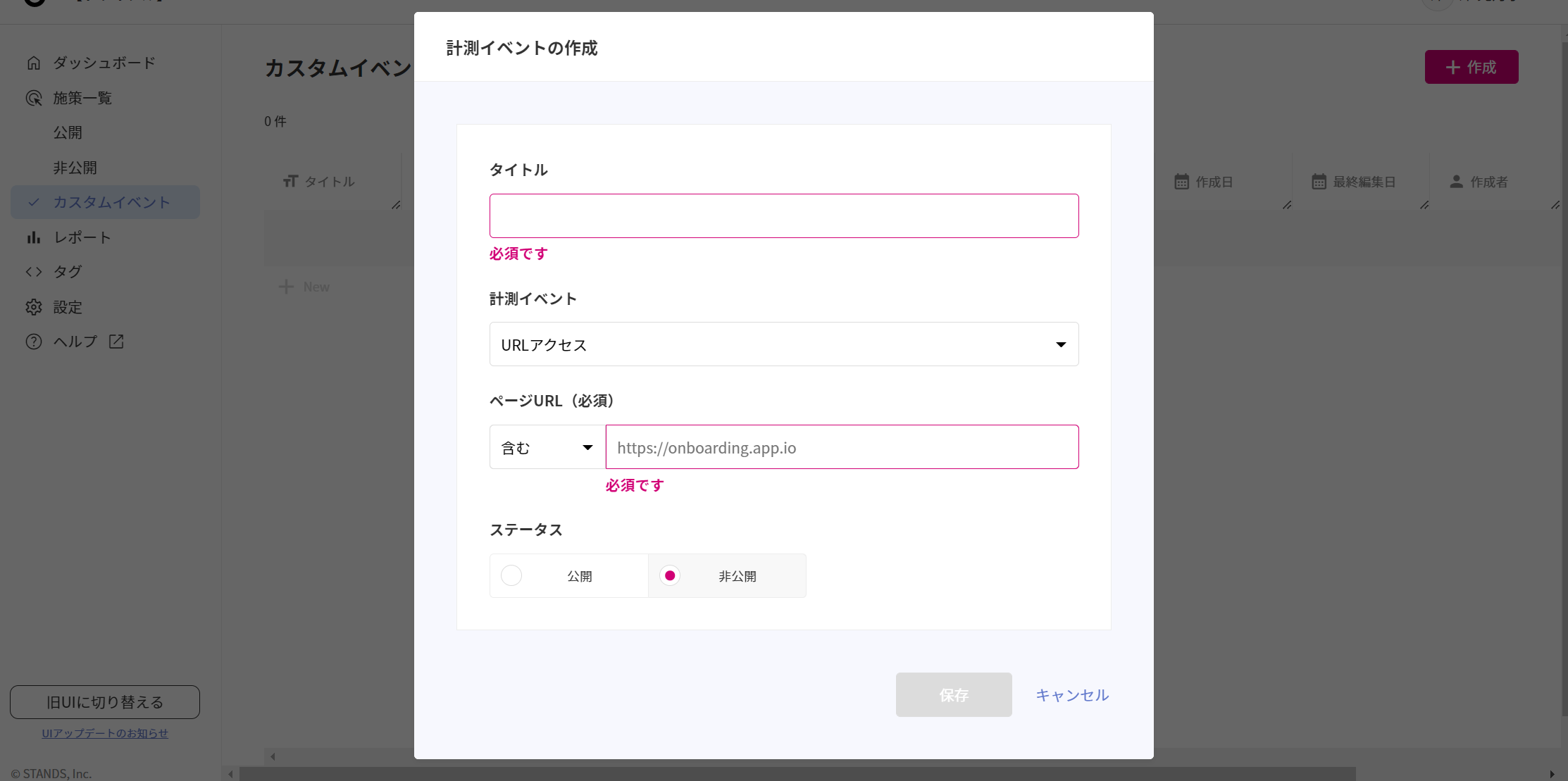Click the external link icon beside ヘルプ
Screen dimensions: 1568x781
click(116, 342)
